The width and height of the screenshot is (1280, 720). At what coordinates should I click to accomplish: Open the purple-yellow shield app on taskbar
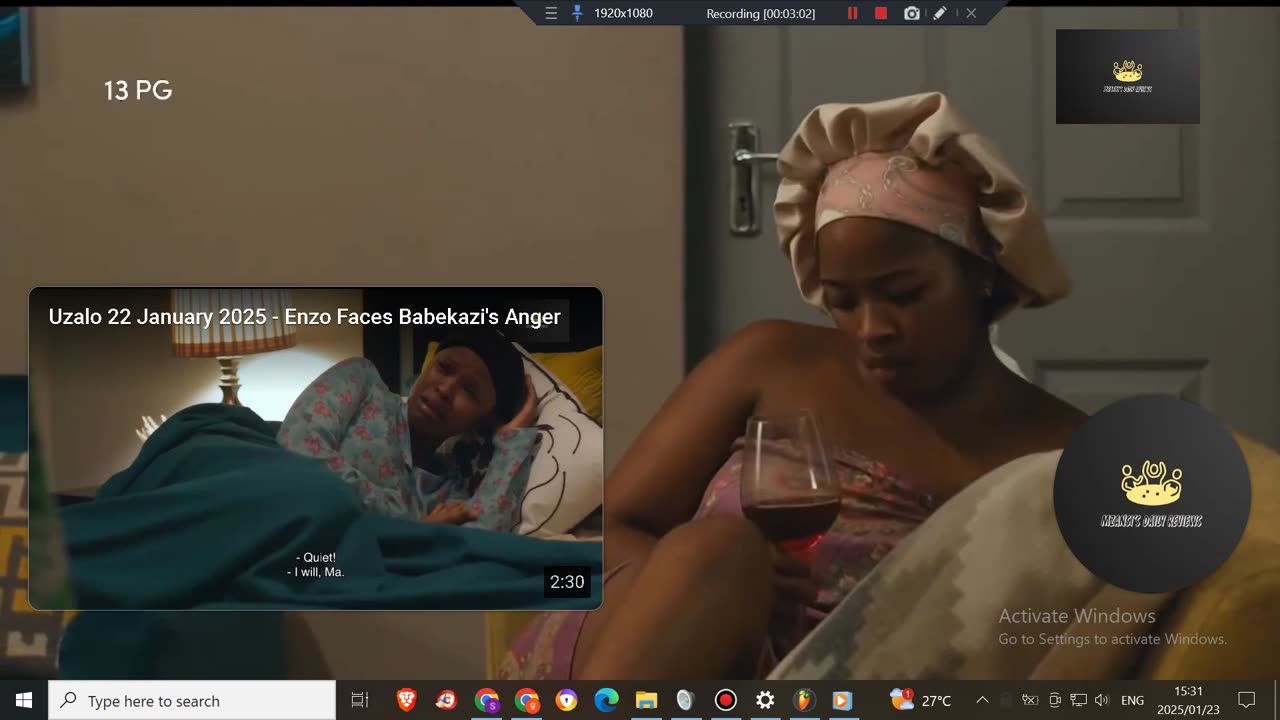pos(567,700)
